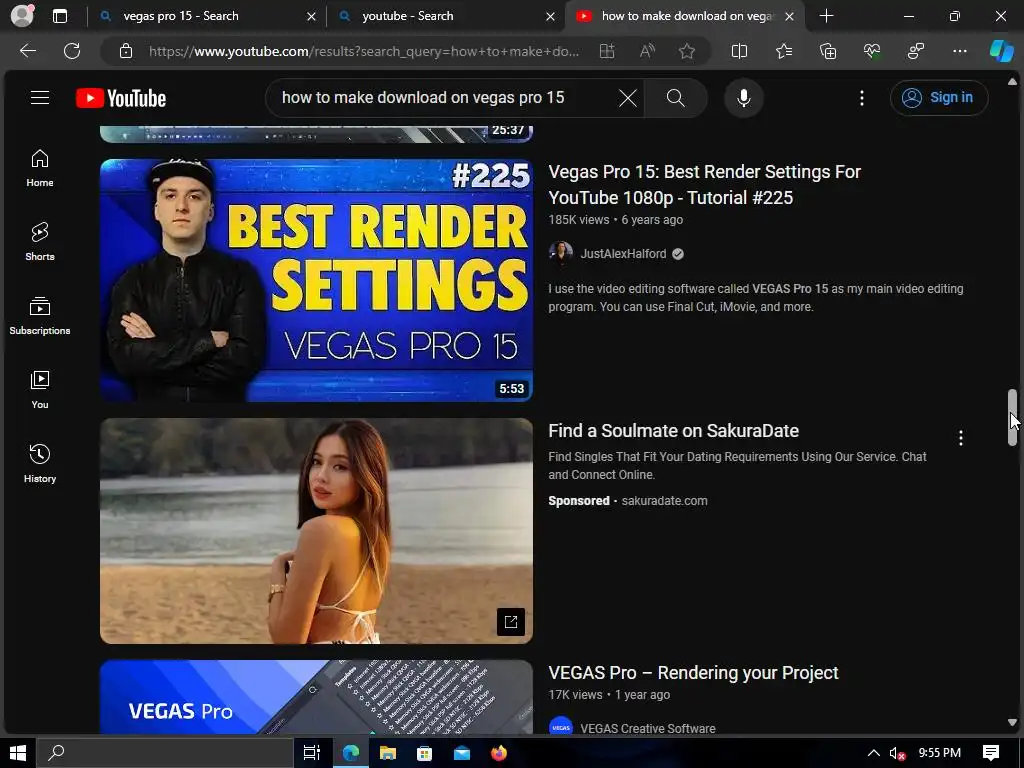1024x768 pixels.
Task: Click the apps available icon in address bar
Action: click(x=607, y=51)
